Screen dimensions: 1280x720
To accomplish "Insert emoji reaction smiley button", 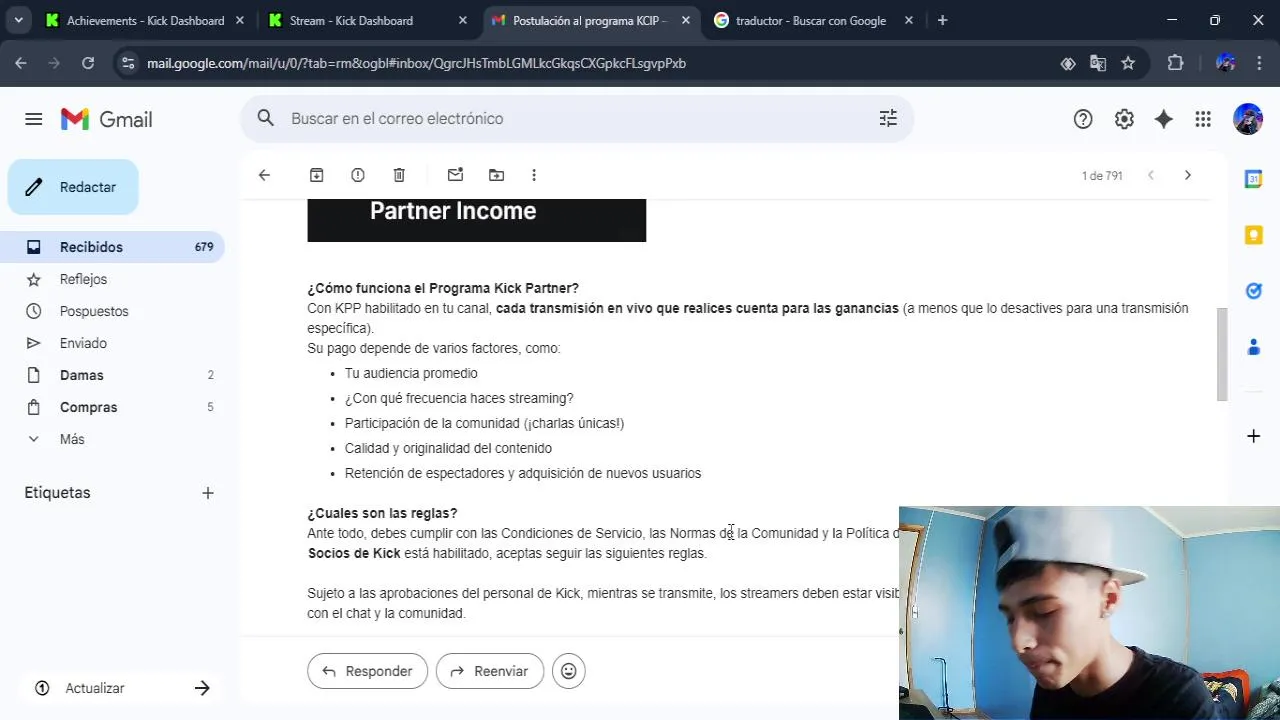I will pos(569,671).
